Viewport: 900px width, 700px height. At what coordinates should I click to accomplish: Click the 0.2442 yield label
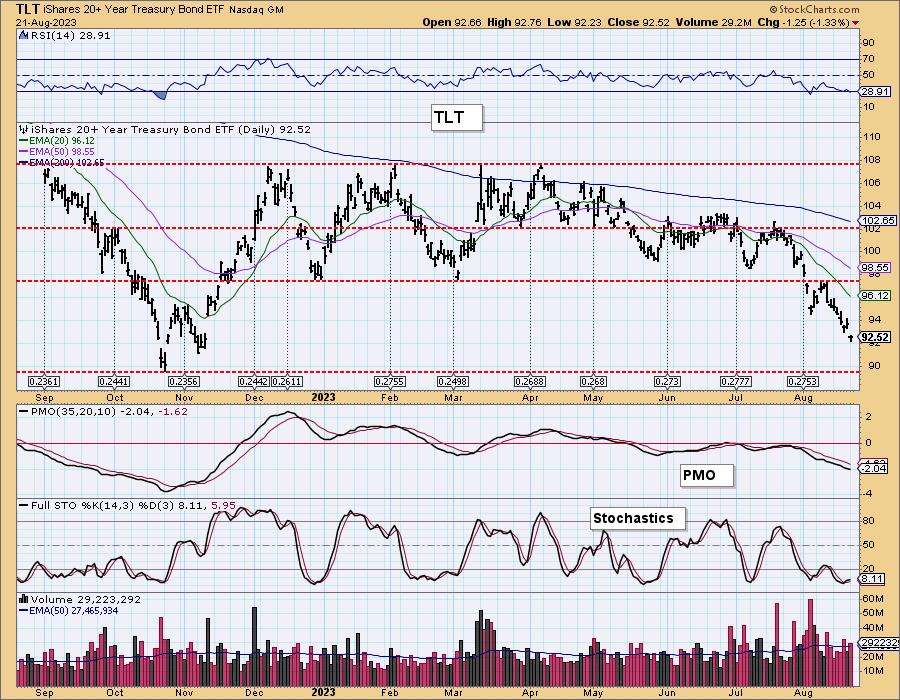pos(254,382)
